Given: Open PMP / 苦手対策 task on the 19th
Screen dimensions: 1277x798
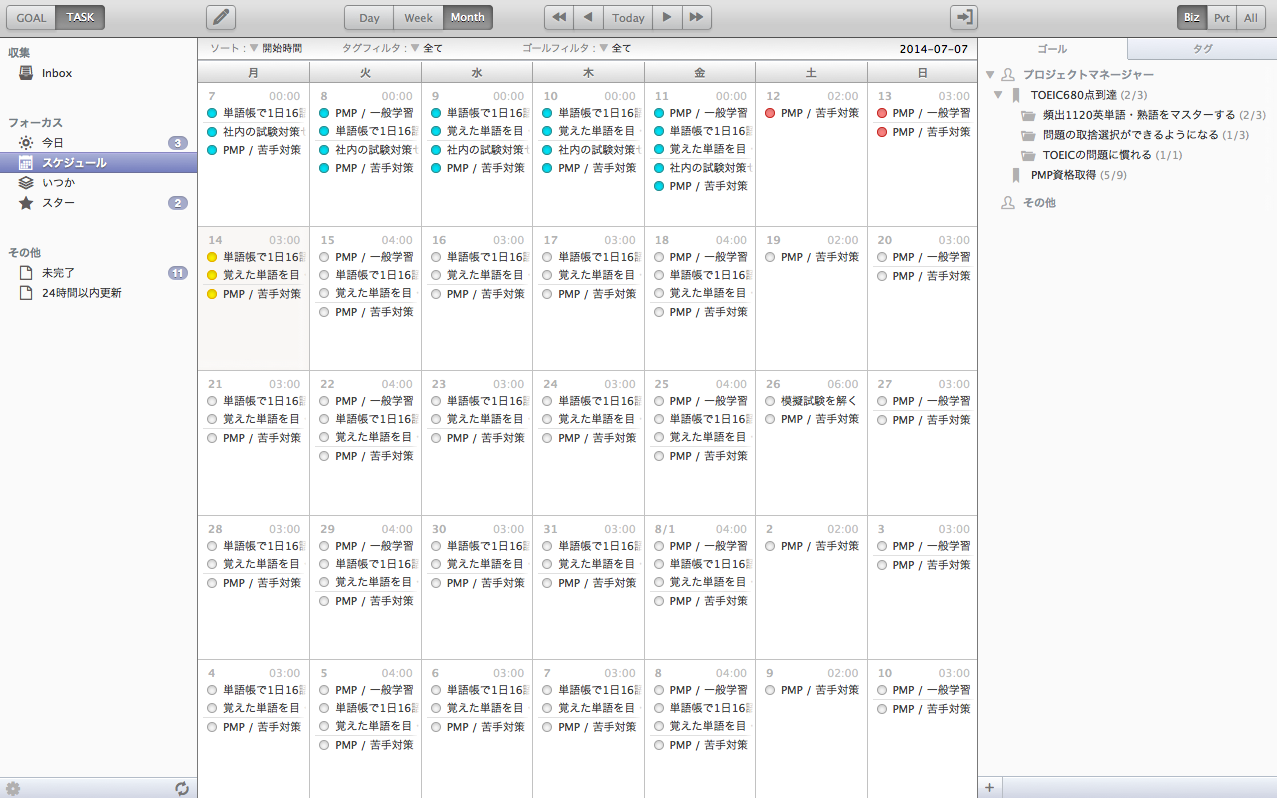Looking at the screenshot, I should (x=819, y=257).
